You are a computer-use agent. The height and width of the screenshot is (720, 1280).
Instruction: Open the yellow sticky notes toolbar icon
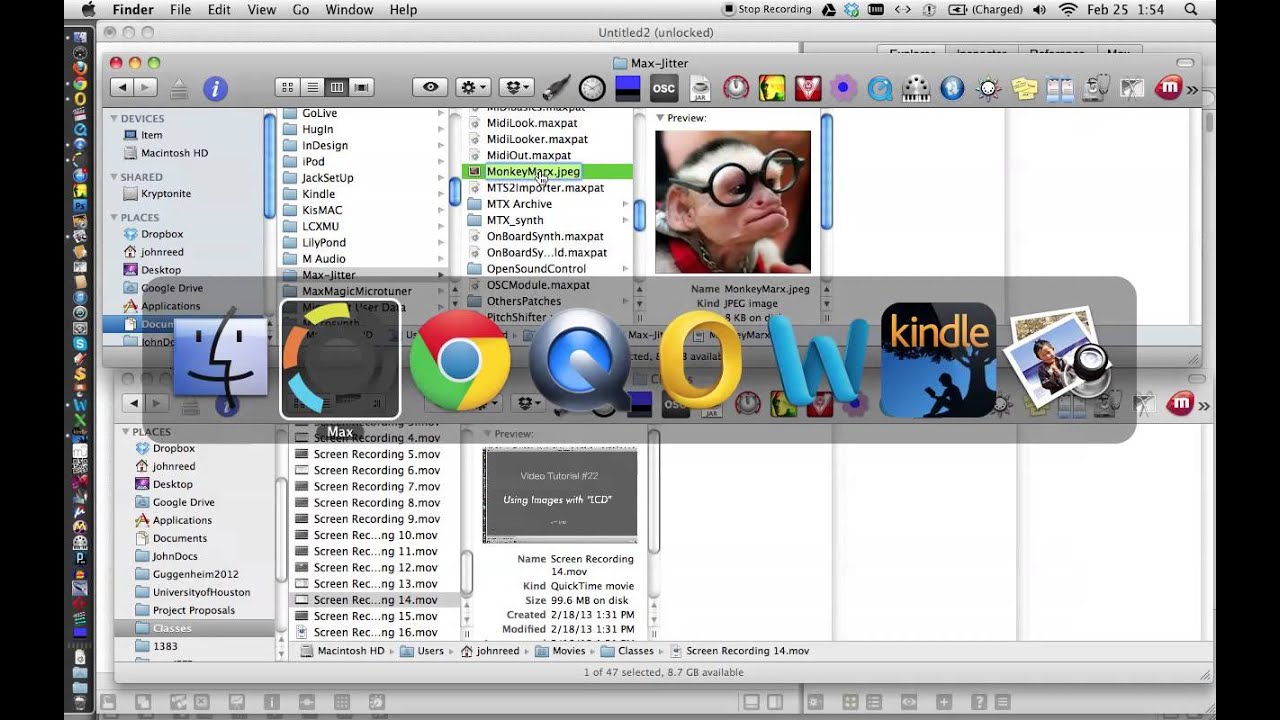[x=1024, y=88]
